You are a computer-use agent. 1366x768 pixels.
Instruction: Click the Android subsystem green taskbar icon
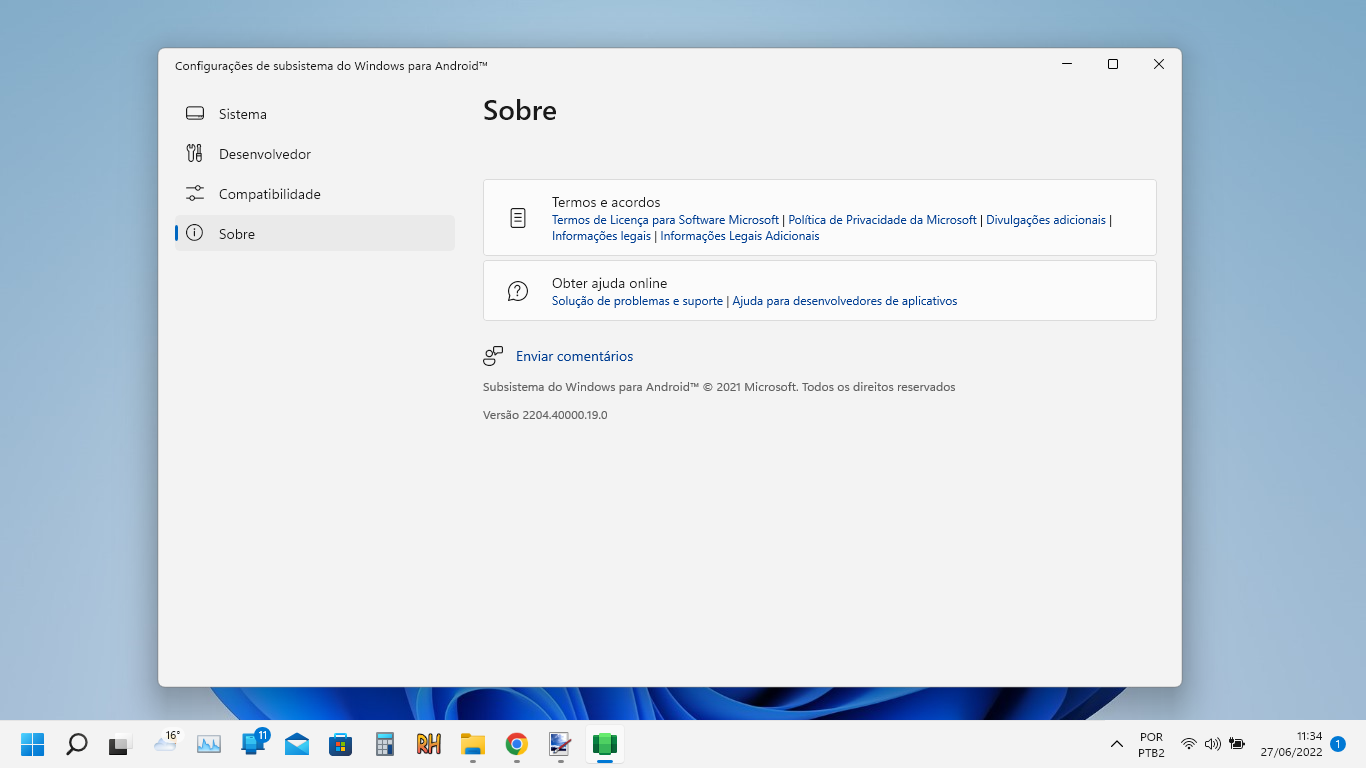pyautogui.click(x=605, y=744)
